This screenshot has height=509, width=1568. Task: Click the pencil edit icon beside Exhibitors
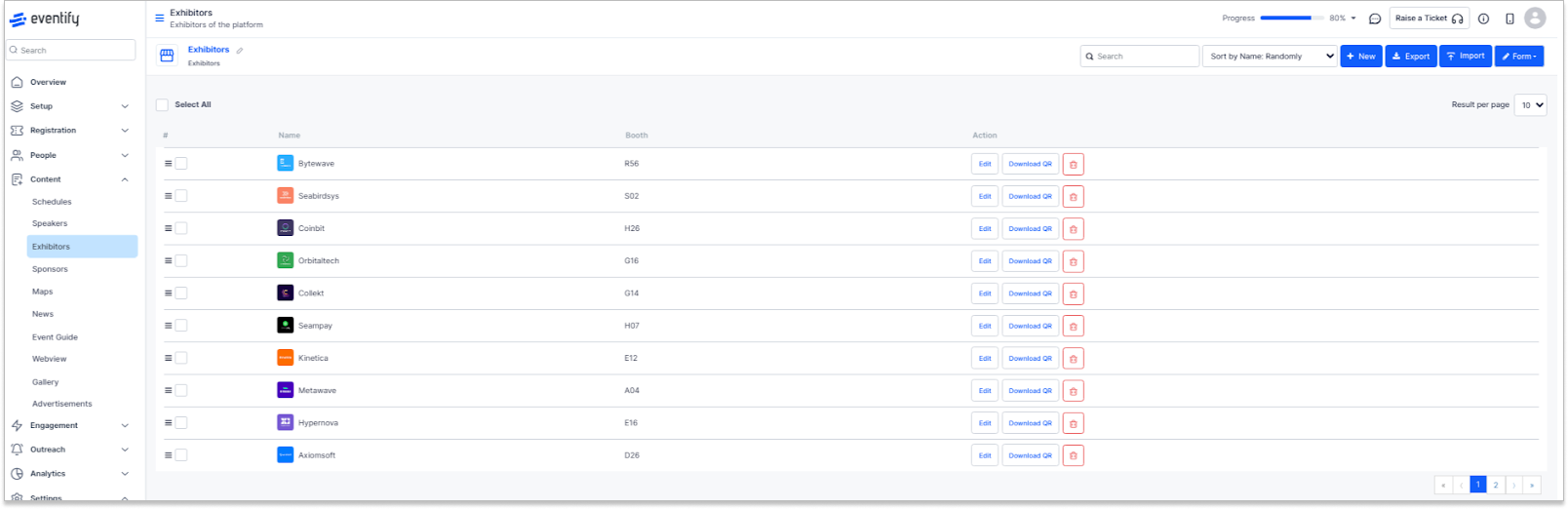point(240,50)
